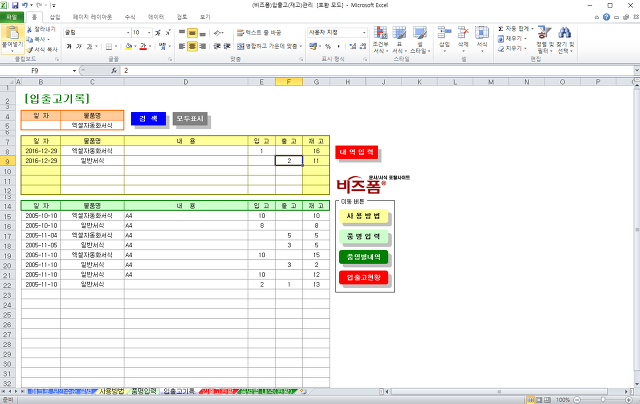Click the AutoSum sigma icon
Viewport: 640px width, 404px height.
500,29
